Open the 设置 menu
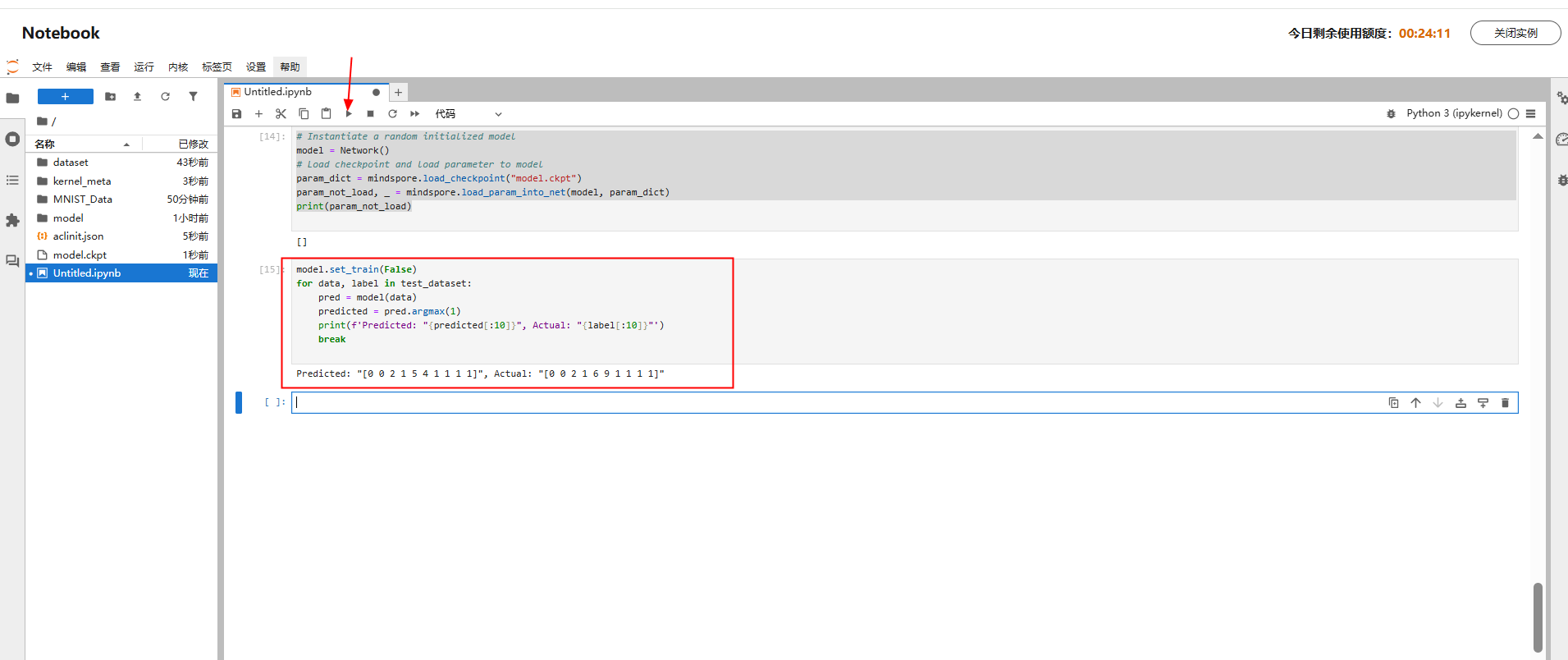The width and height of the screenshot is (1568, 660). (256, 67)
